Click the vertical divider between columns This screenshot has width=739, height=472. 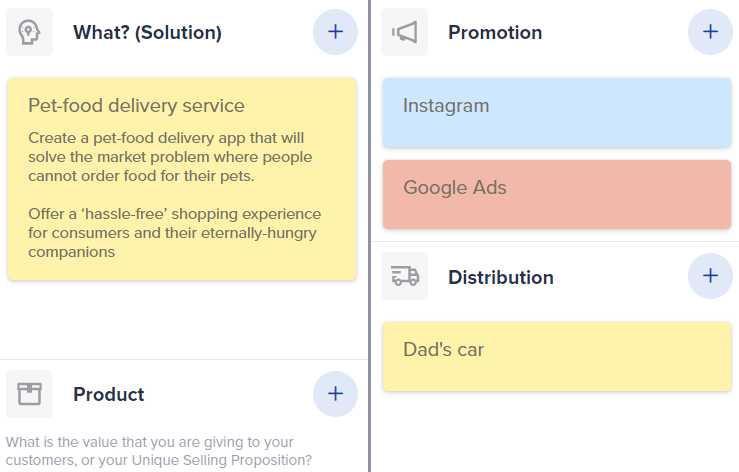click(x=370, y=236)
